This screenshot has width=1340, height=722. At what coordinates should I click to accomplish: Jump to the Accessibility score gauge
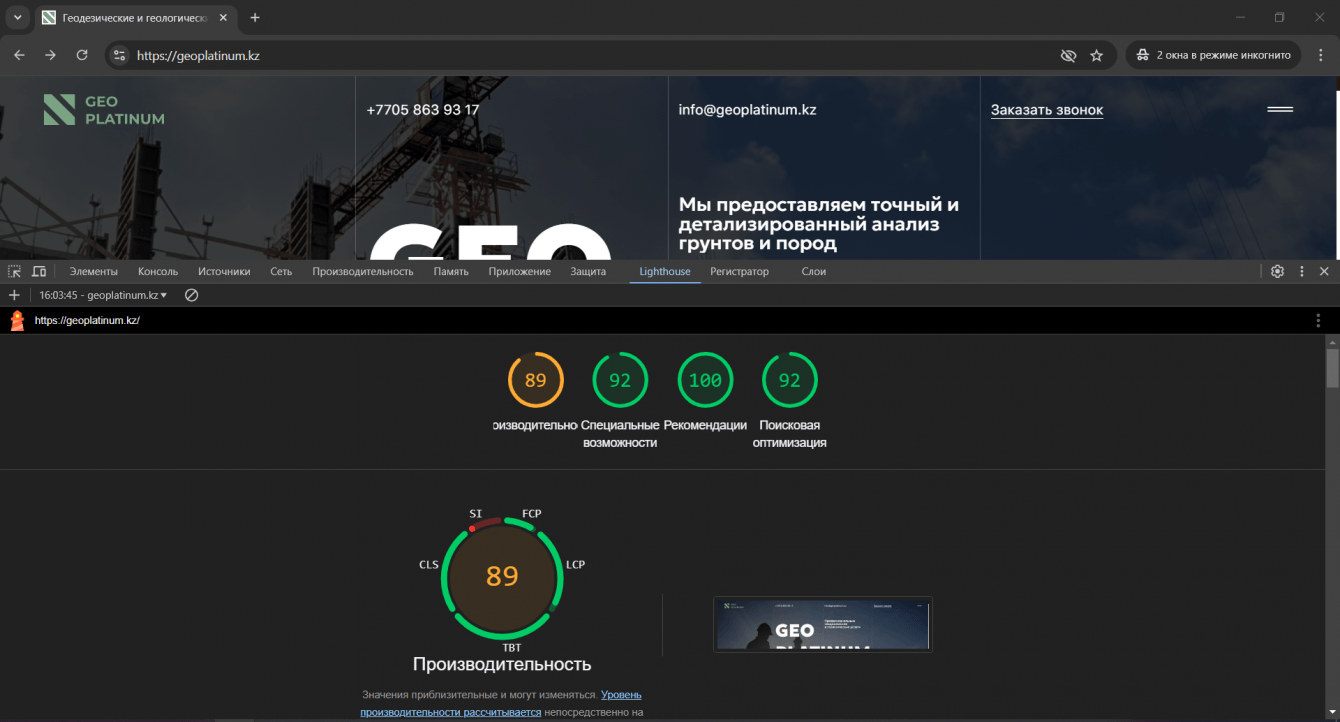[620, 380]
